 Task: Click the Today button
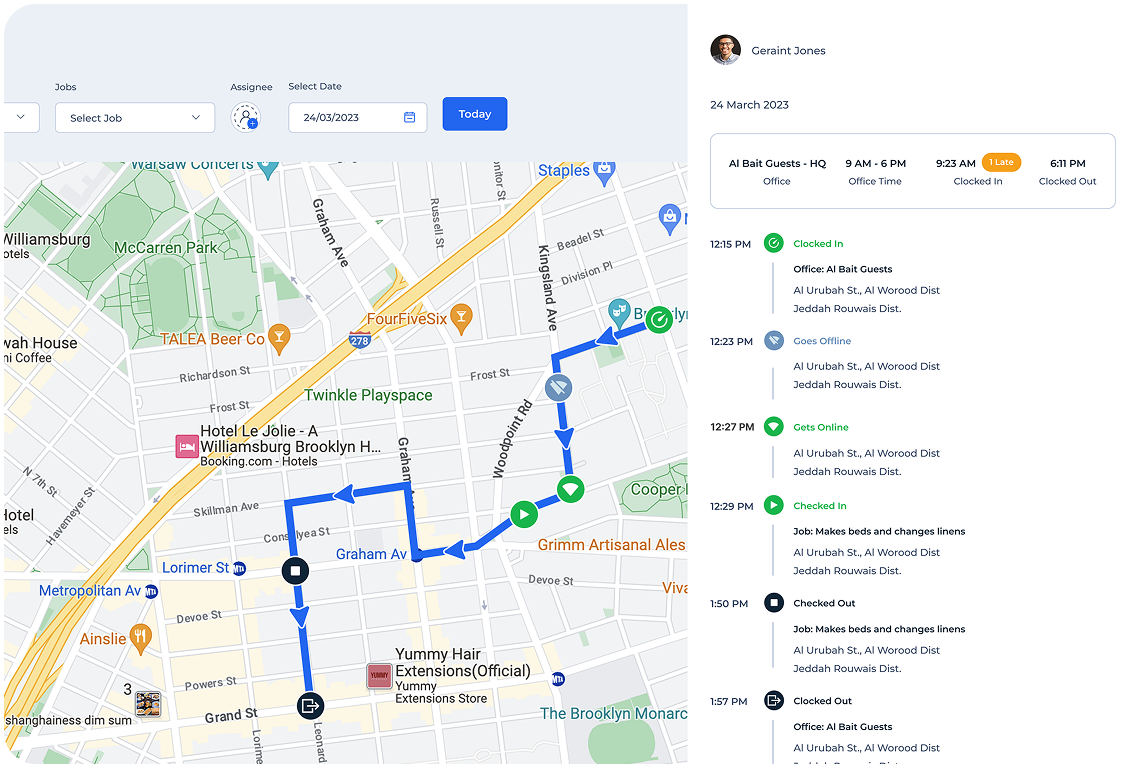click(475, 114)
